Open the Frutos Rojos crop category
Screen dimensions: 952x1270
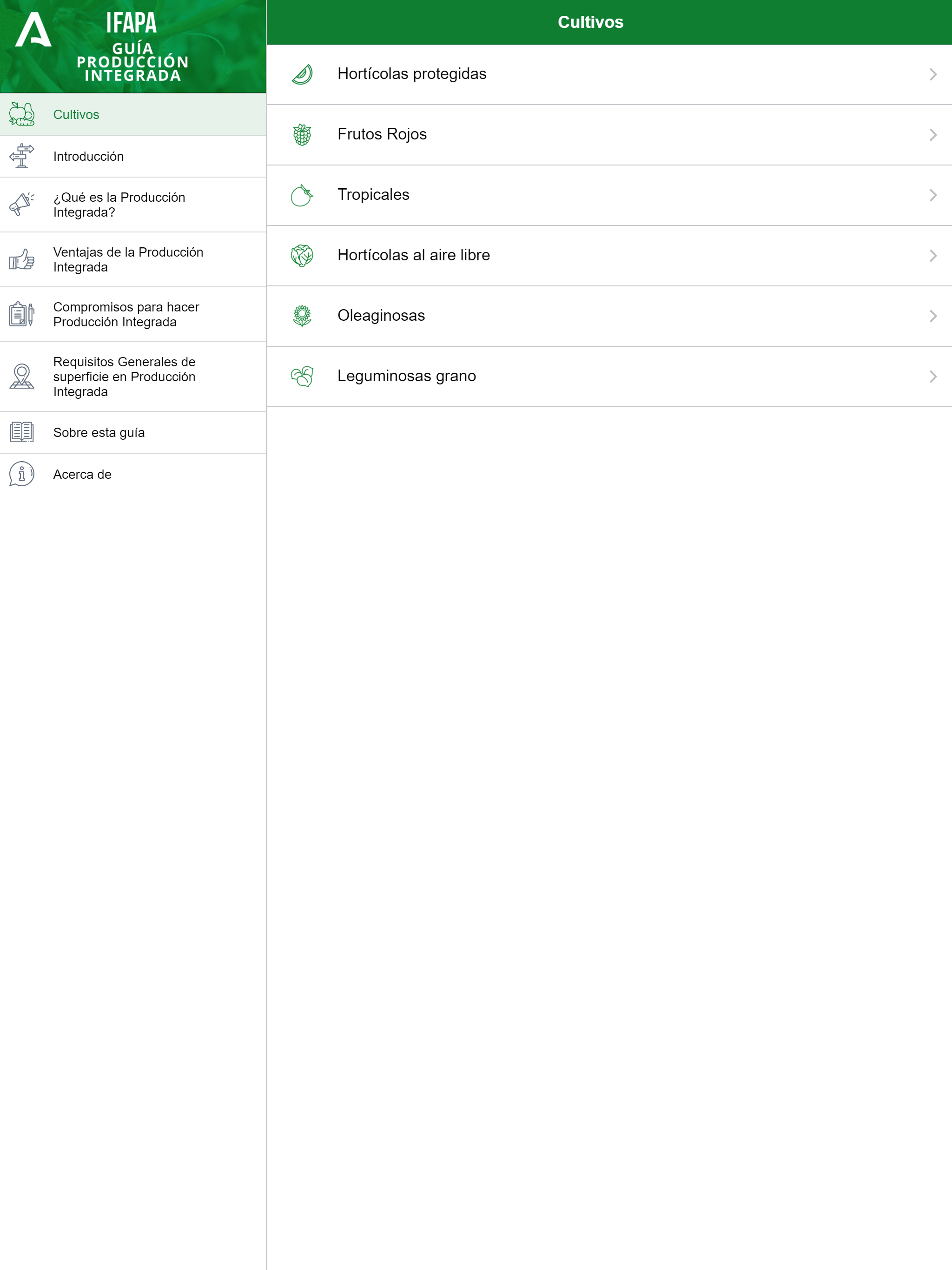point(609,134)
